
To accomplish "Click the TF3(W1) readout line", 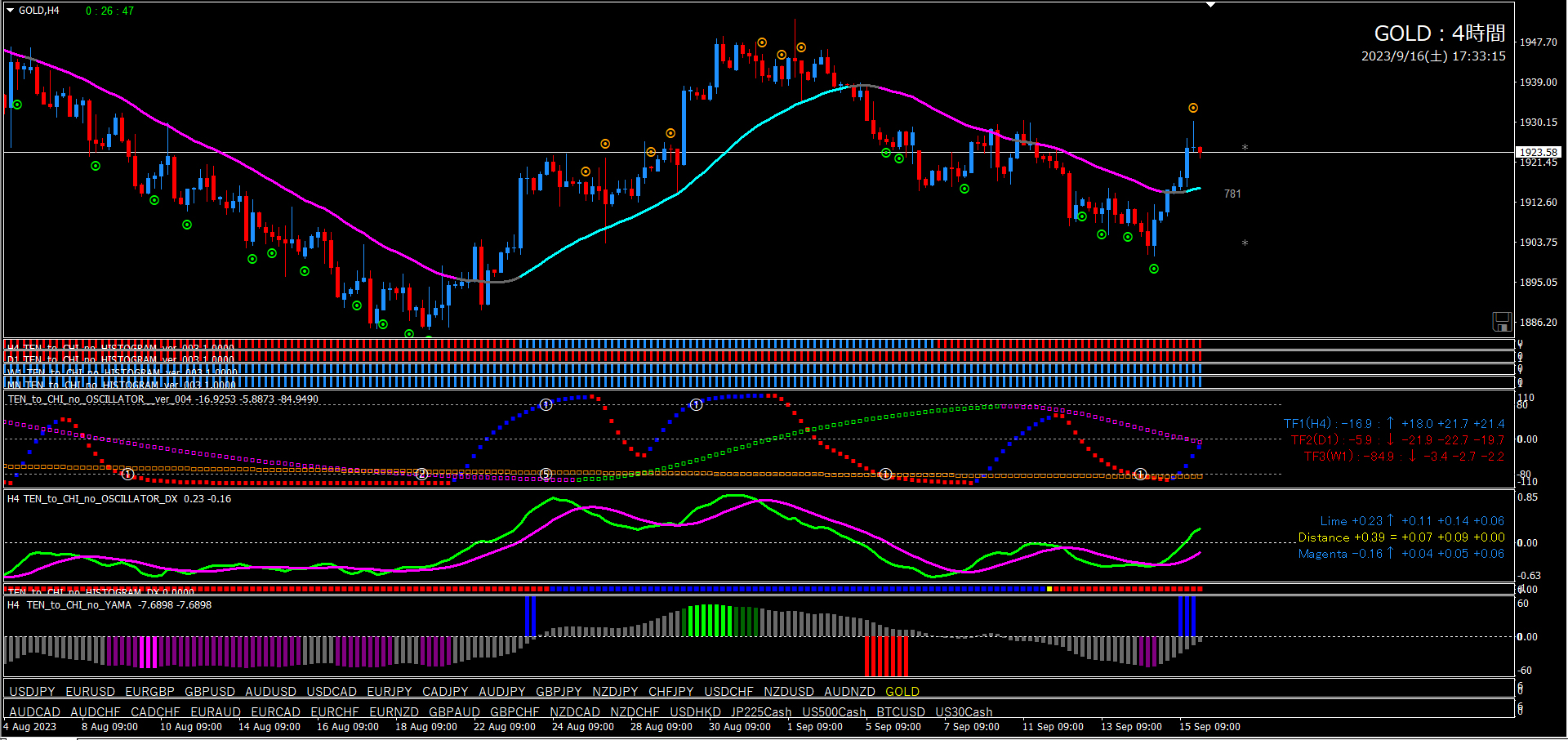I will click(1404, 456).
